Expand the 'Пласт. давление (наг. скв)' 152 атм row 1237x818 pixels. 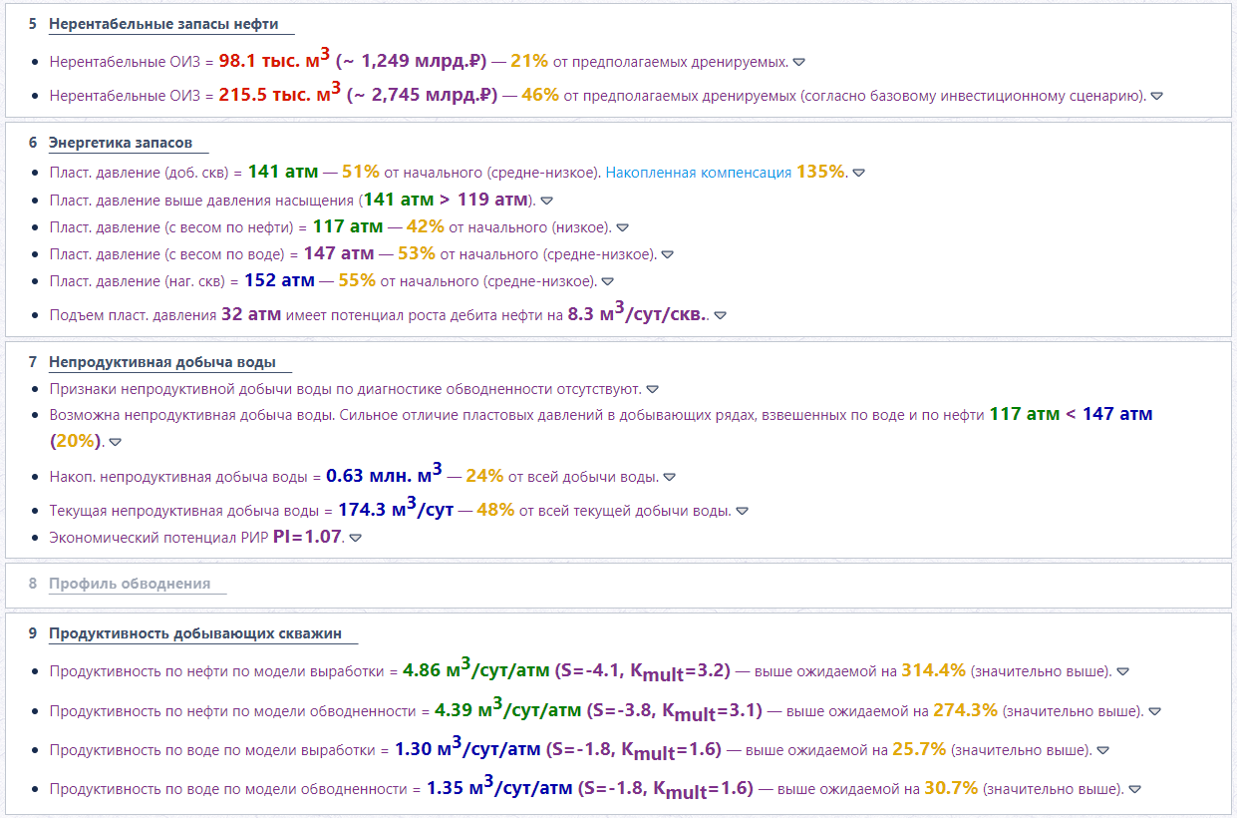coord(607,282)
